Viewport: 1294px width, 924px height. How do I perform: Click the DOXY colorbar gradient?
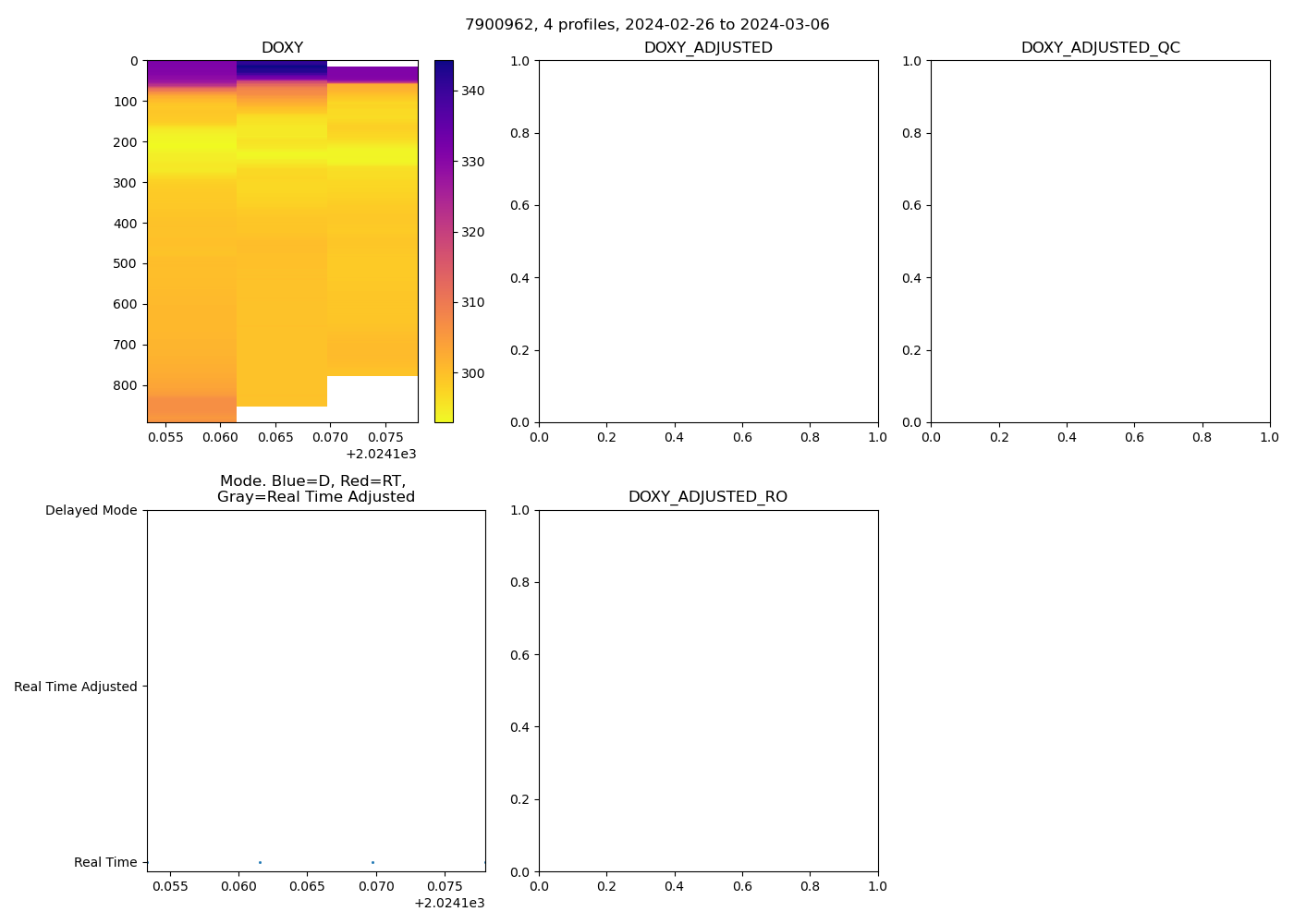(444, 240)
